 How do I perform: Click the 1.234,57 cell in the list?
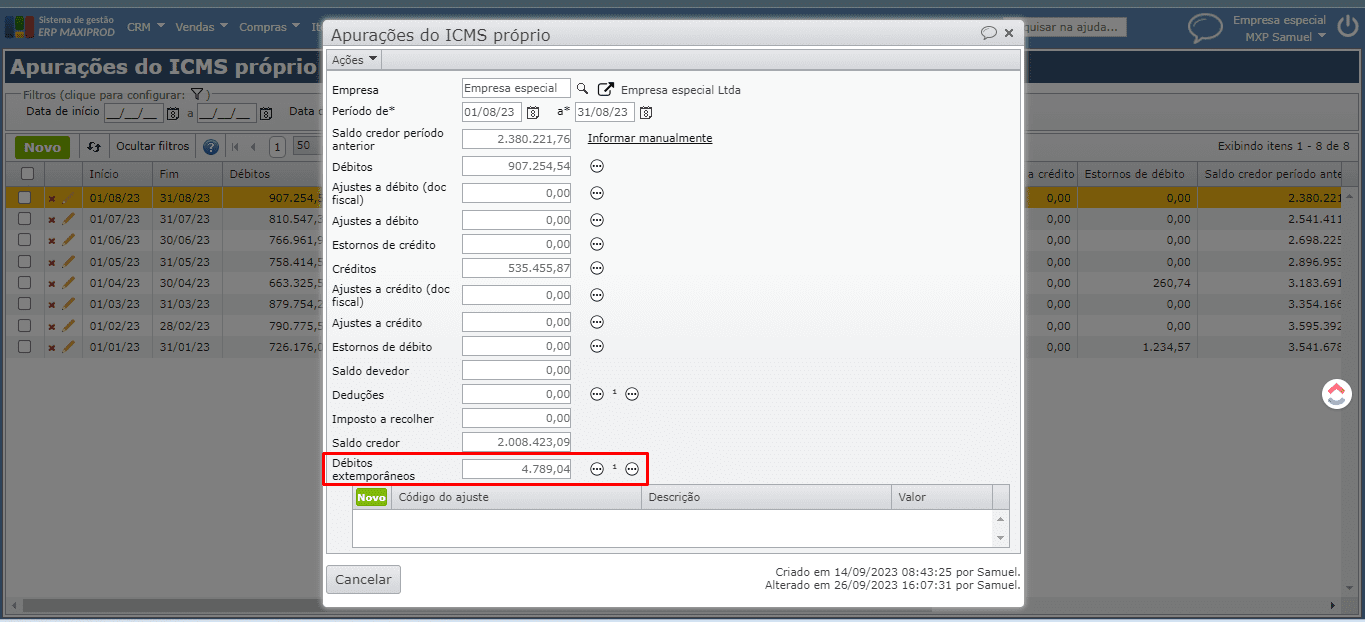tap(1137, 347)
